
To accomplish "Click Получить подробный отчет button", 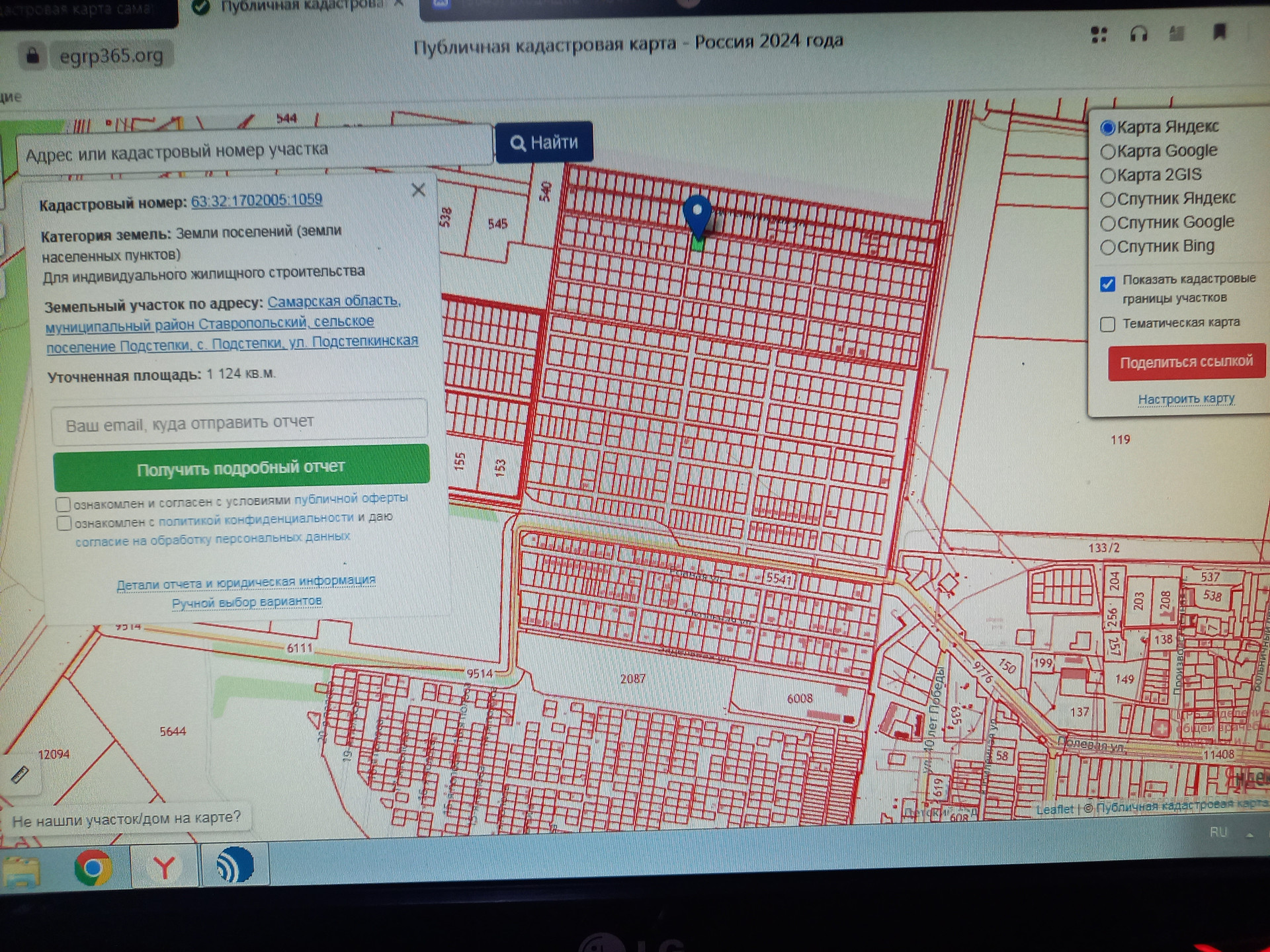I will point(241,467).
